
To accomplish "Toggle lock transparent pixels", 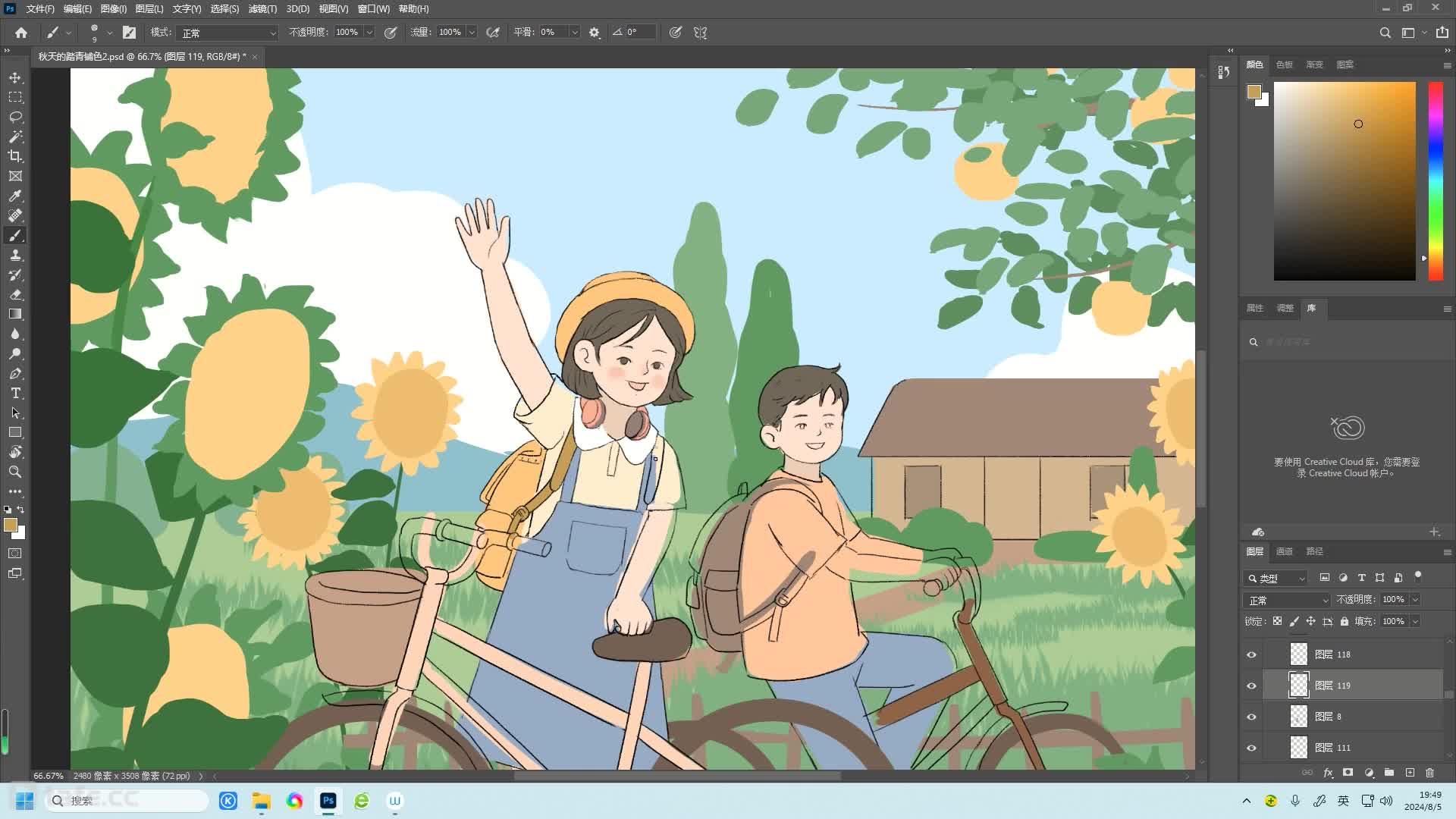I will pos(1277,621).
